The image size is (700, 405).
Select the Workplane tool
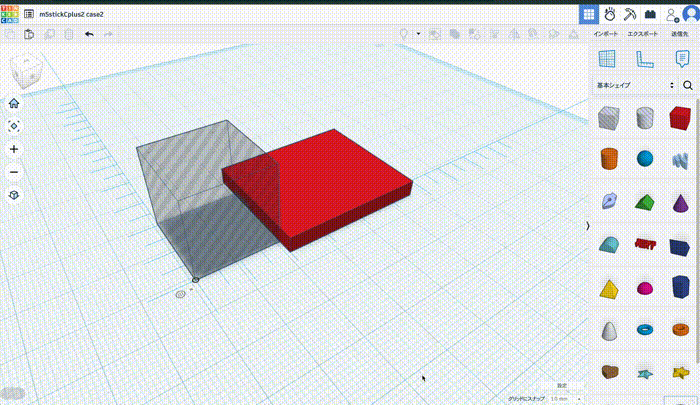(x=605, y=59)
